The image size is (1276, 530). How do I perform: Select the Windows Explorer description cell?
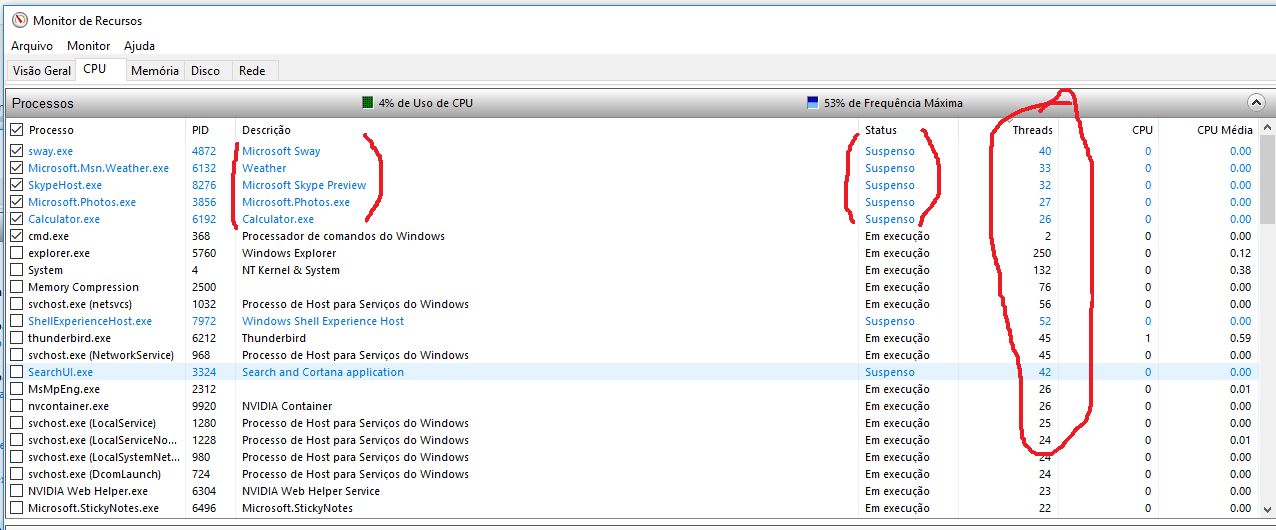click(x=289, y=253)
